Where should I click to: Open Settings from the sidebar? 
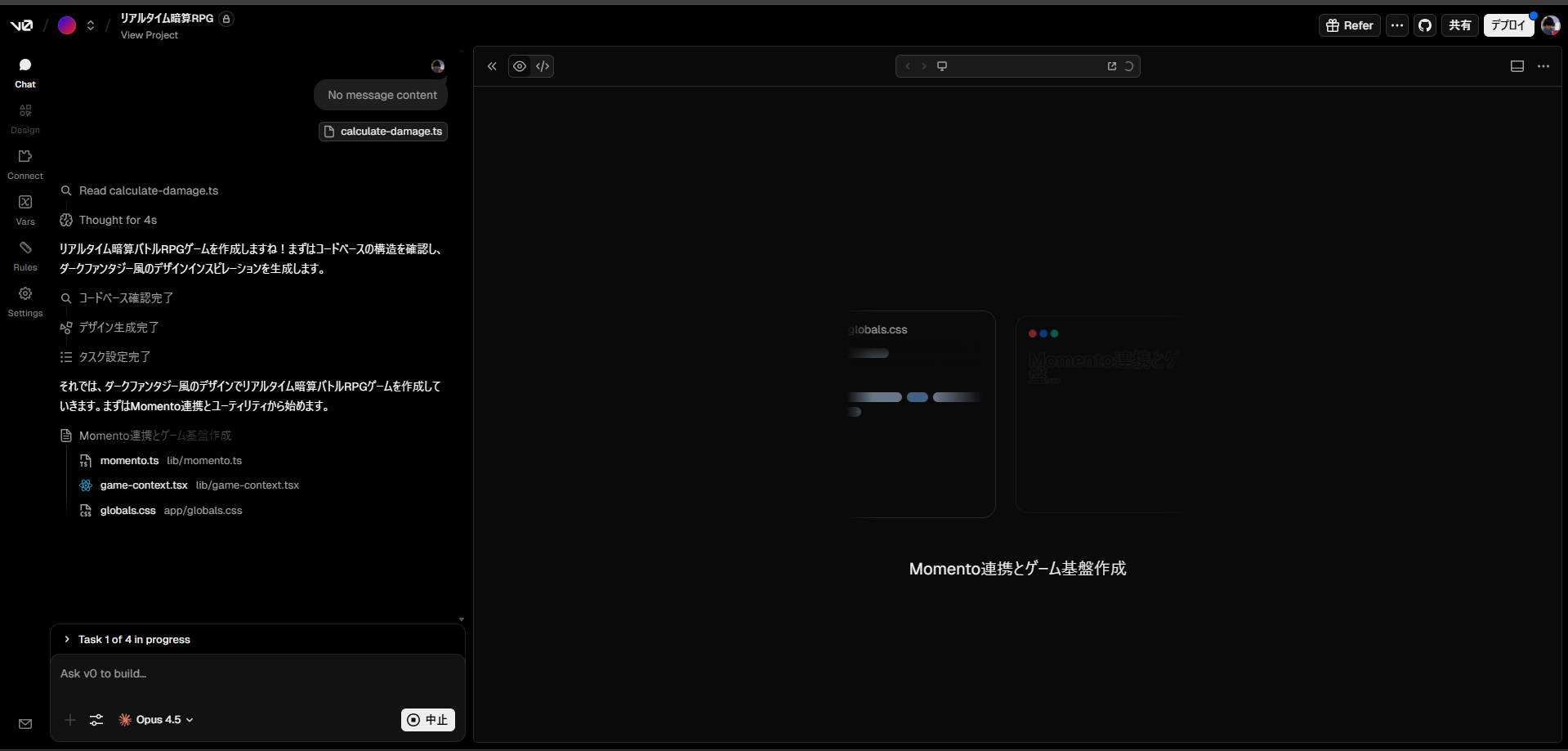[x=25, y=300]
